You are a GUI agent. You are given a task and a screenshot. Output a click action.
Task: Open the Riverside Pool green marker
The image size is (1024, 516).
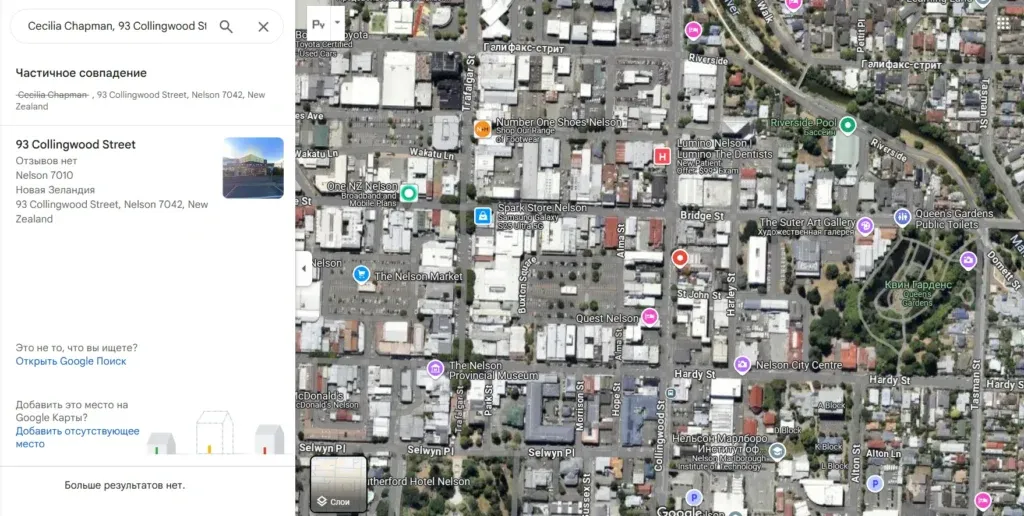848,125
